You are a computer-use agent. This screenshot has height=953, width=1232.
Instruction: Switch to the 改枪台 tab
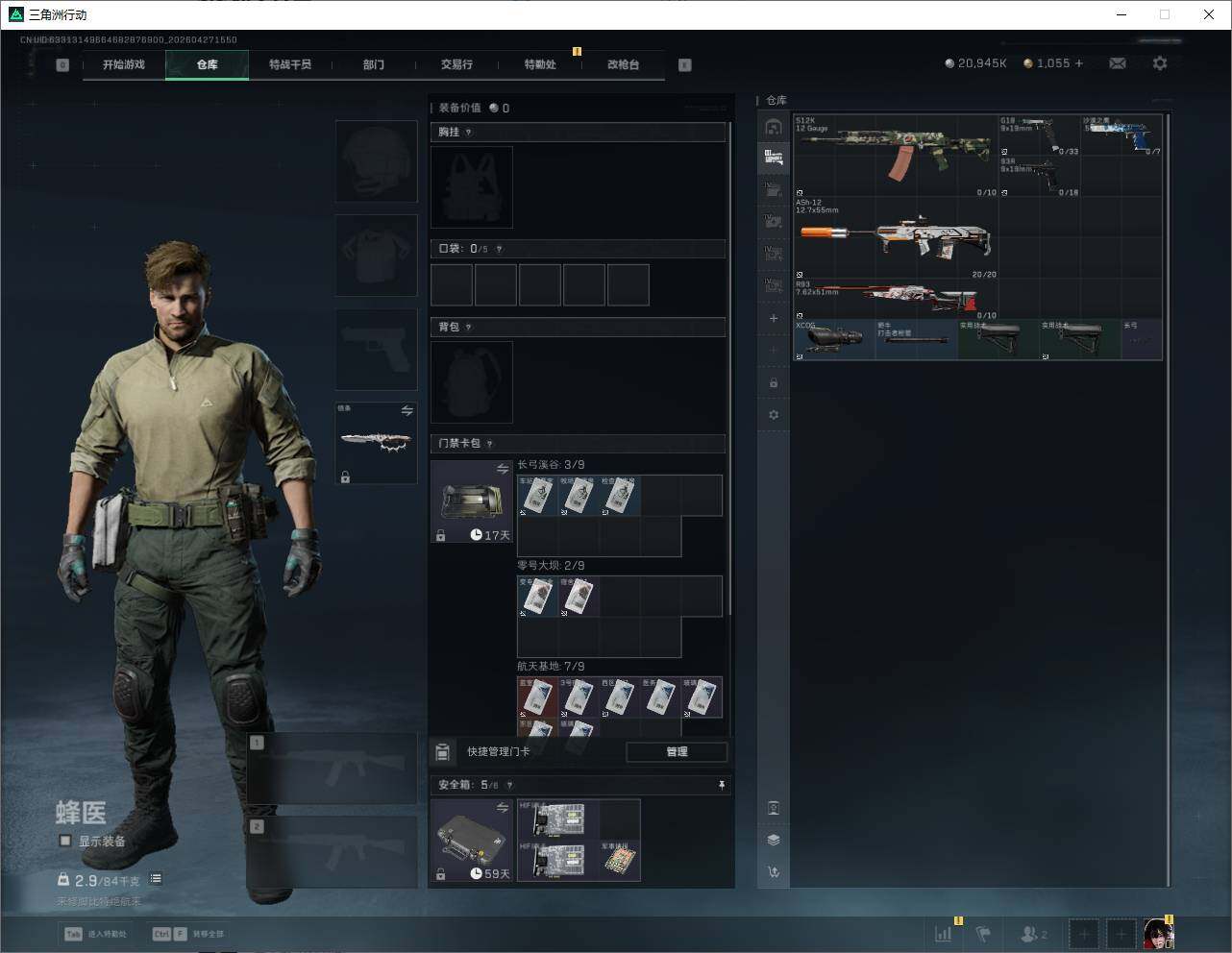623,64
